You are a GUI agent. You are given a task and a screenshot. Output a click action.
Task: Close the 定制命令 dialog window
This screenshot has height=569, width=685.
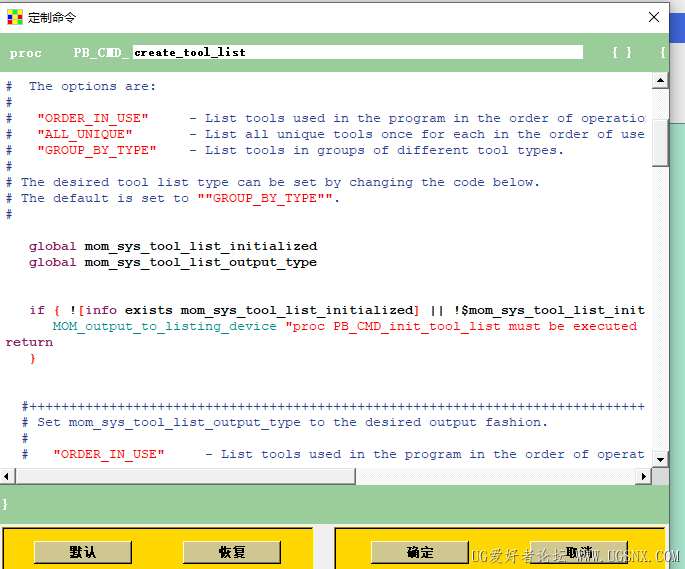[x=654, y=17]
